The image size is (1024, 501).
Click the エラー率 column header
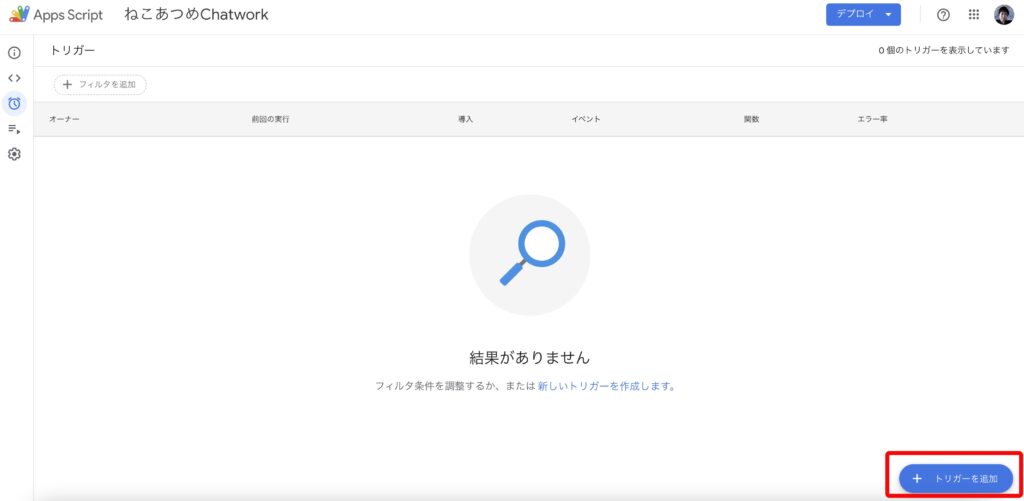point(872,120)
